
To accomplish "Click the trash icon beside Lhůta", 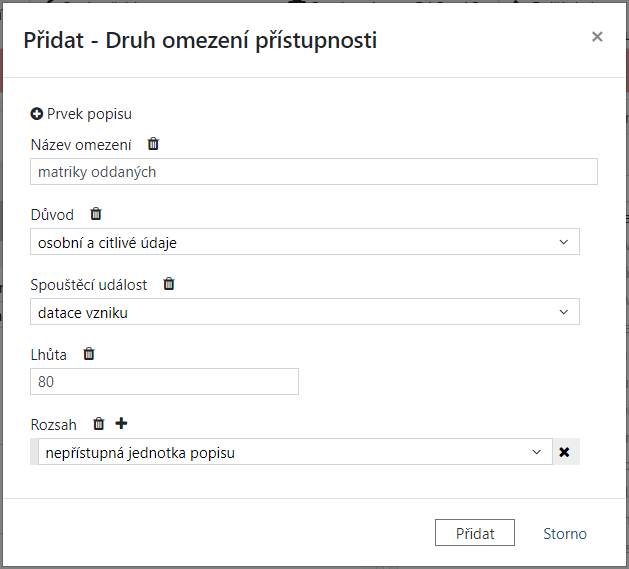I will (x=89, y=354).
